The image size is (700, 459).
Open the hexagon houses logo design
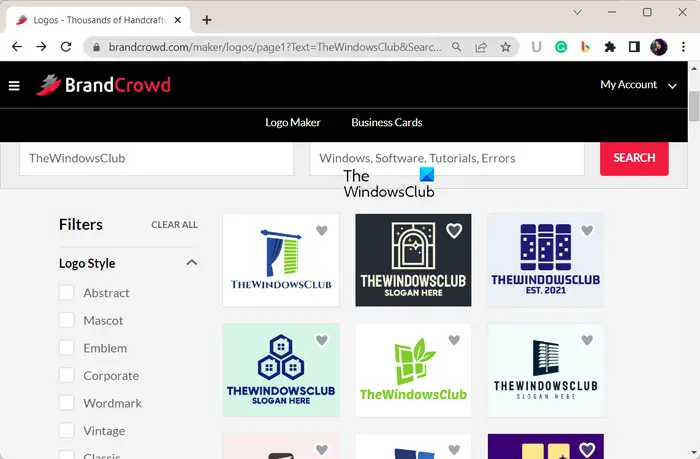coord(281,370)
